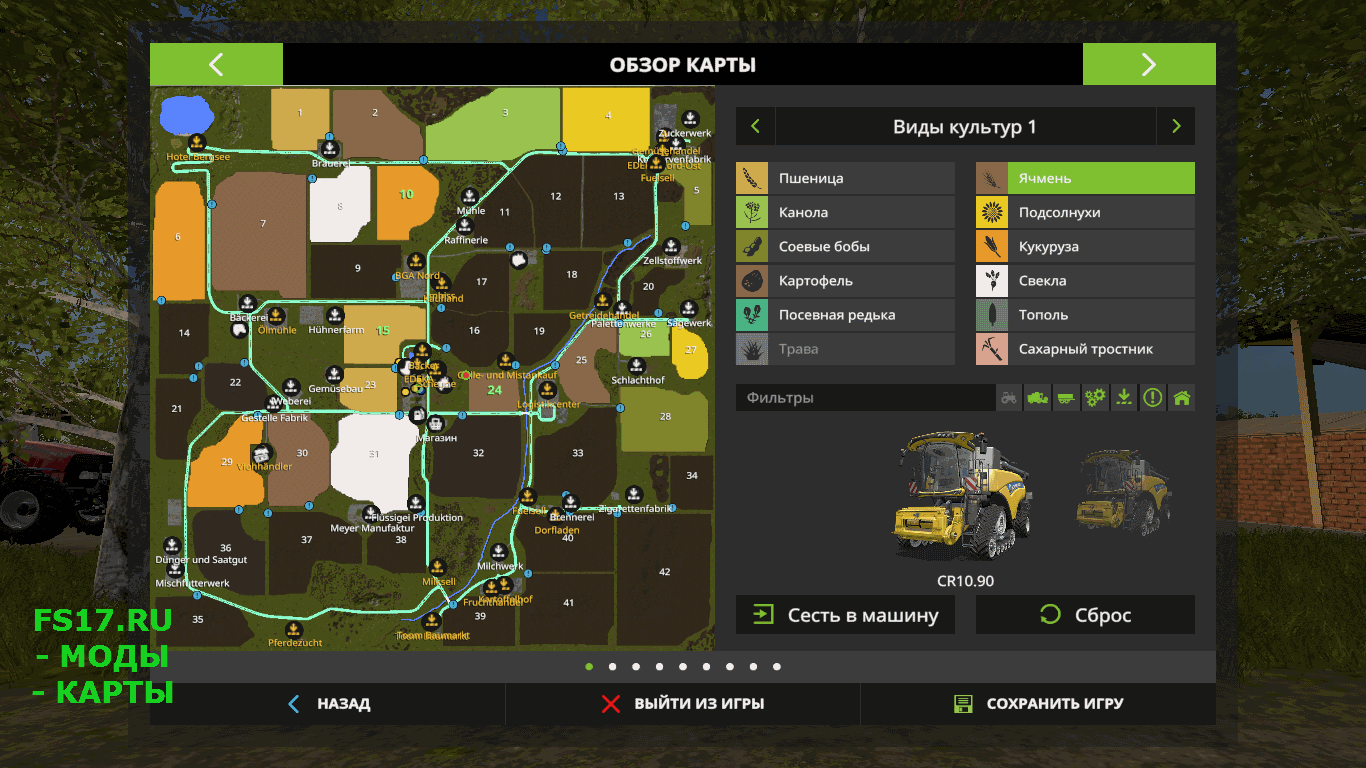Image resolution: width=1366 pixels, height=768 pixels.
Task: Click yellow field 4 on the map
Action: coord(607,118)
